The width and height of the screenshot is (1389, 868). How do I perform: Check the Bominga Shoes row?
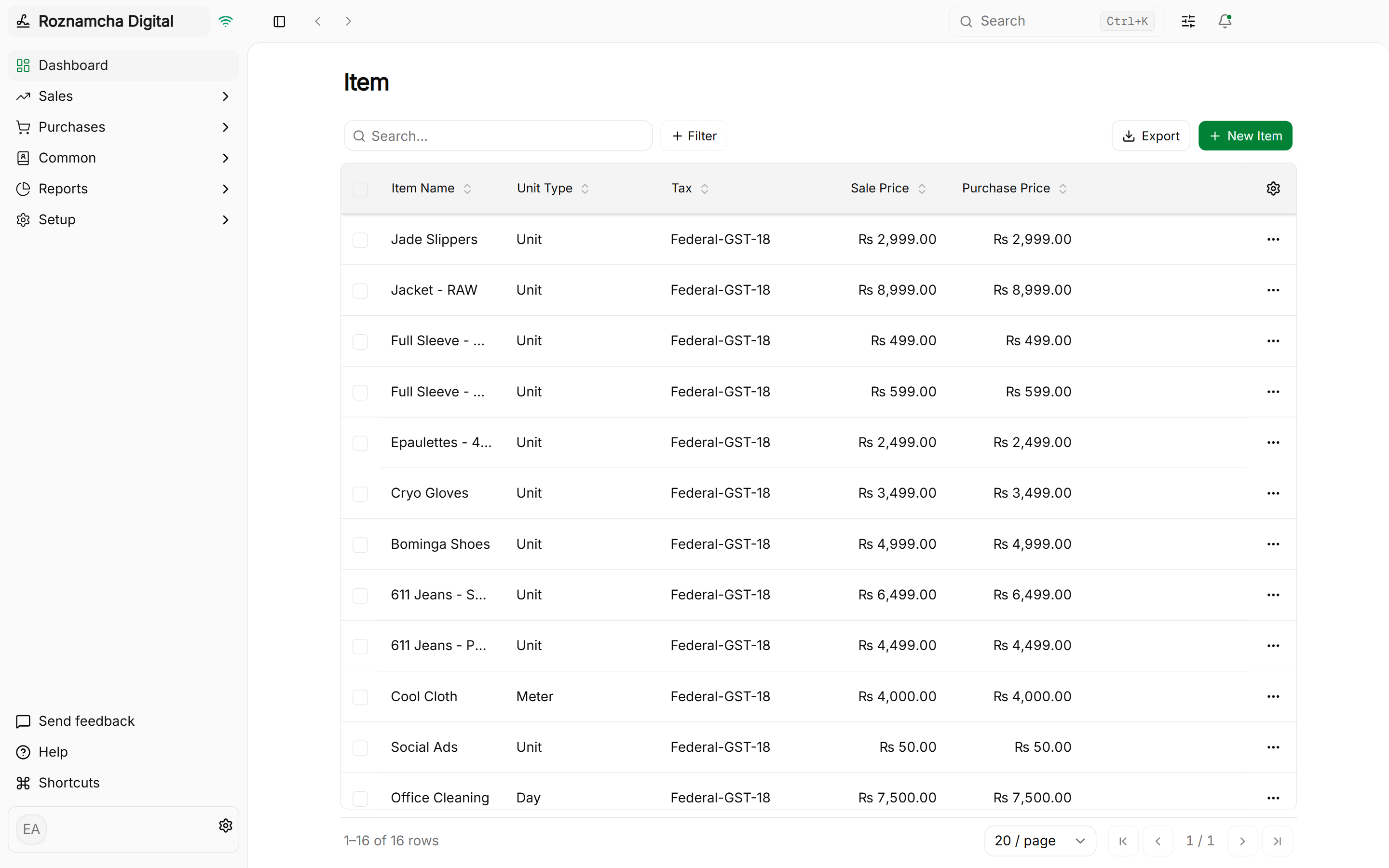click(360, 545)
